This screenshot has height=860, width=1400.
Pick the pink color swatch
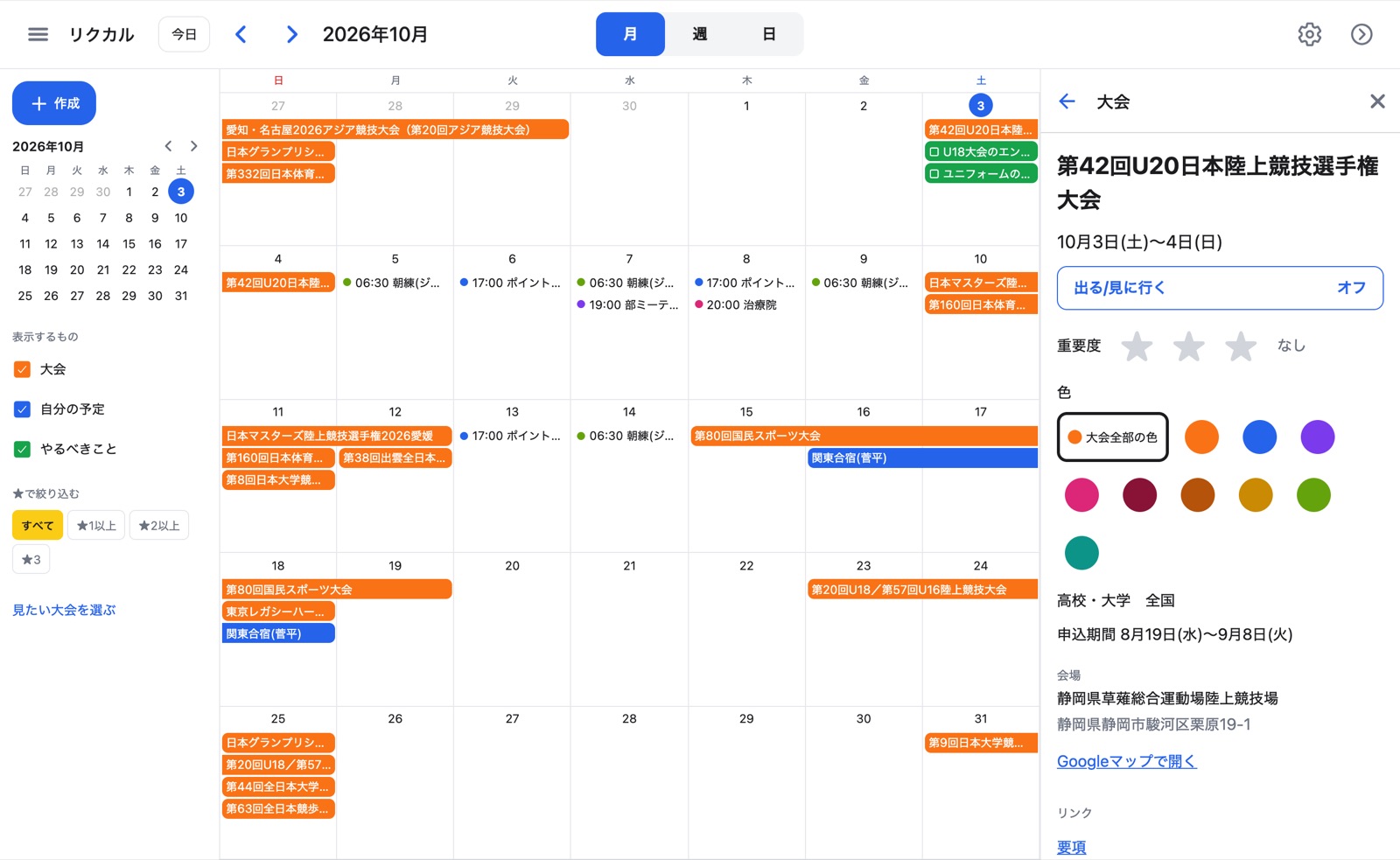(1081, 495)
